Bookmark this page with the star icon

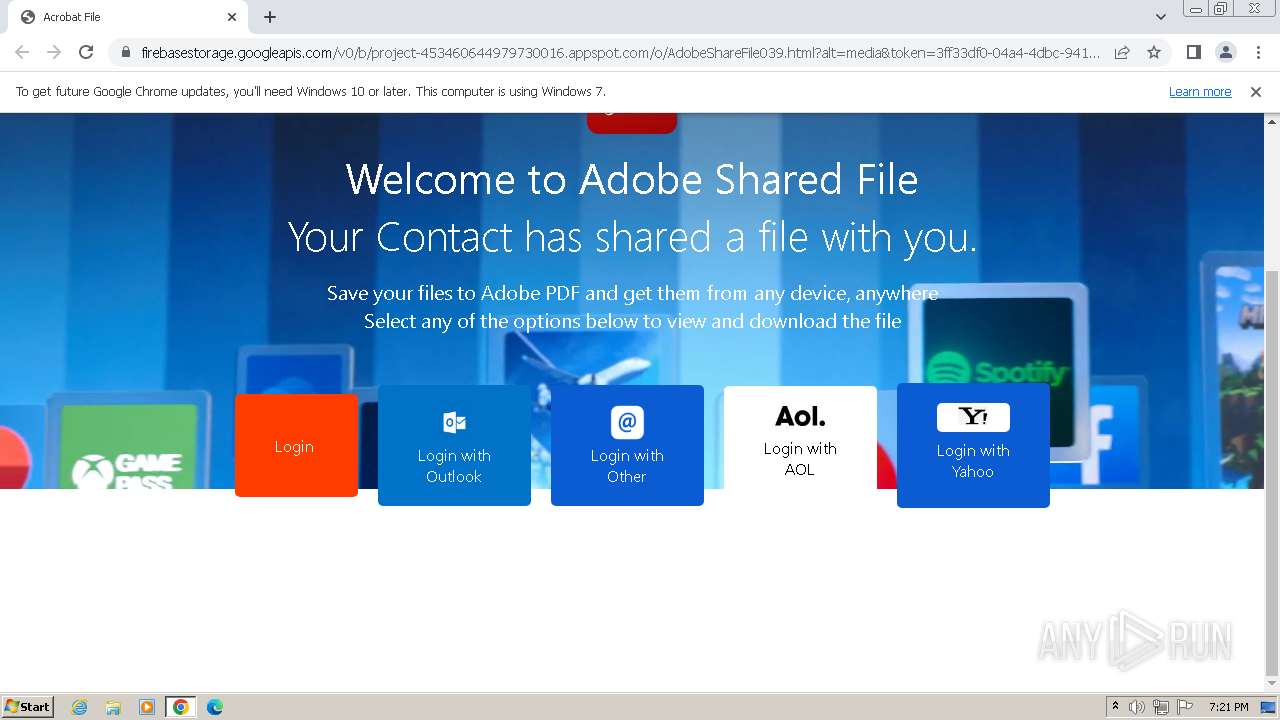coord(1154,52)
